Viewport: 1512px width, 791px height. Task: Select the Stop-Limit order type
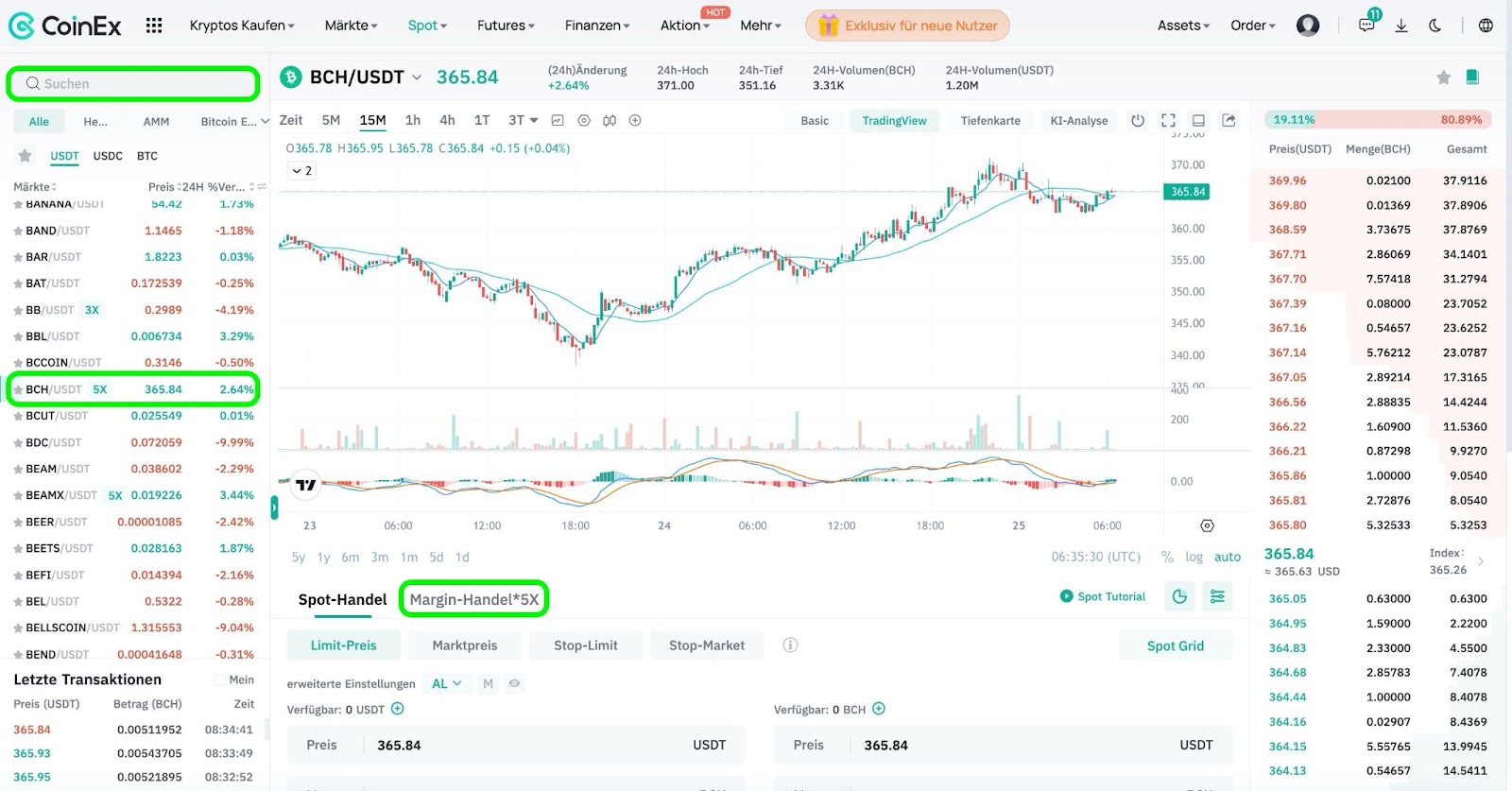[586, 645]
